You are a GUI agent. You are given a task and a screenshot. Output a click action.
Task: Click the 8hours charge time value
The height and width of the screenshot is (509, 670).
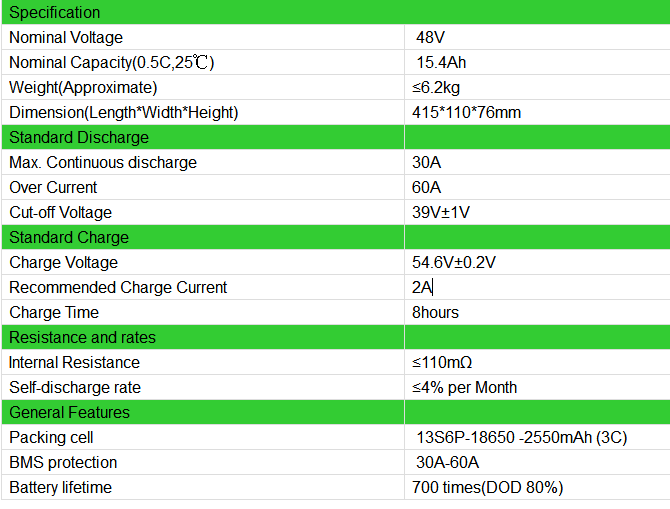coord(435,313)
